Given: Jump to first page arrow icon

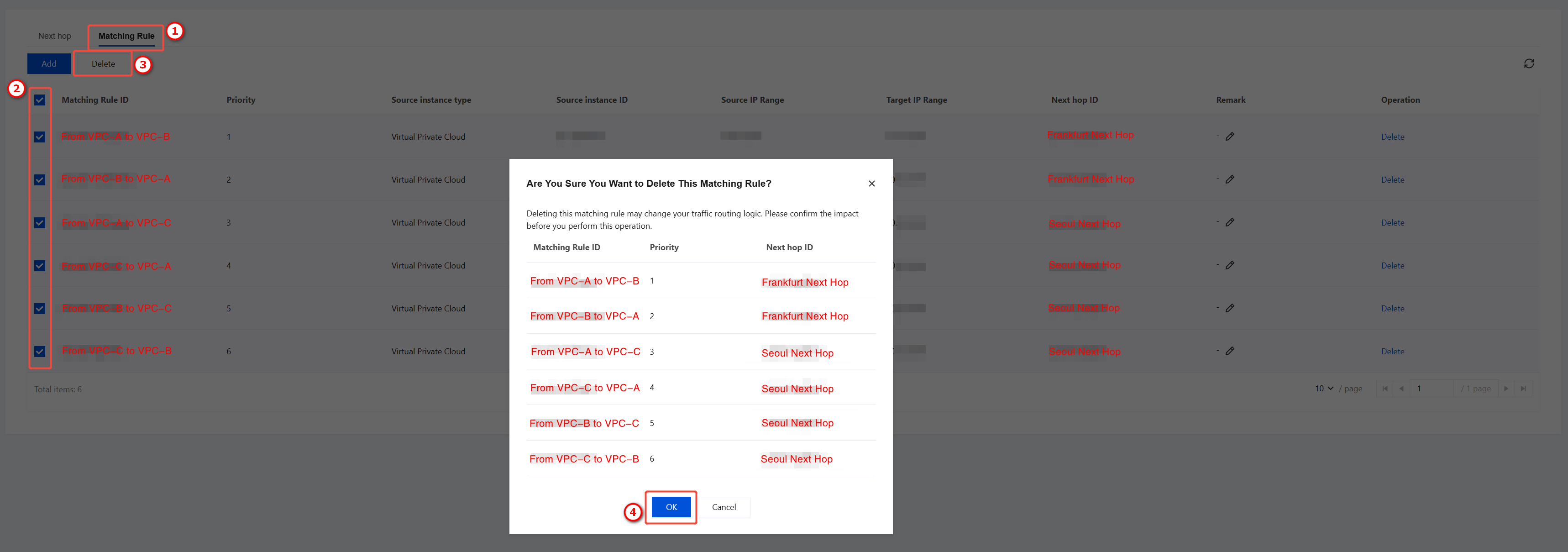Looking at the screenshot, I should pyautogui.click(x=1385, y=388).
